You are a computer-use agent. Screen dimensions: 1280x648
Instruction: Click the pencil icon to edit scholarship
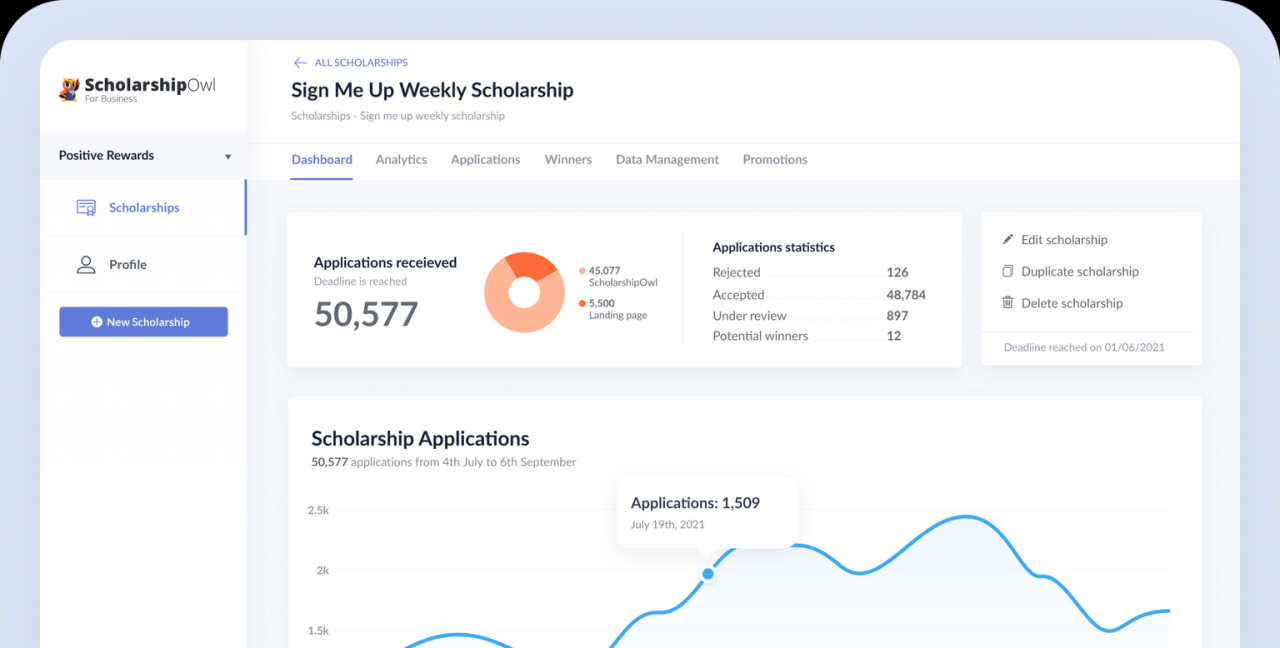(1008, 239)
